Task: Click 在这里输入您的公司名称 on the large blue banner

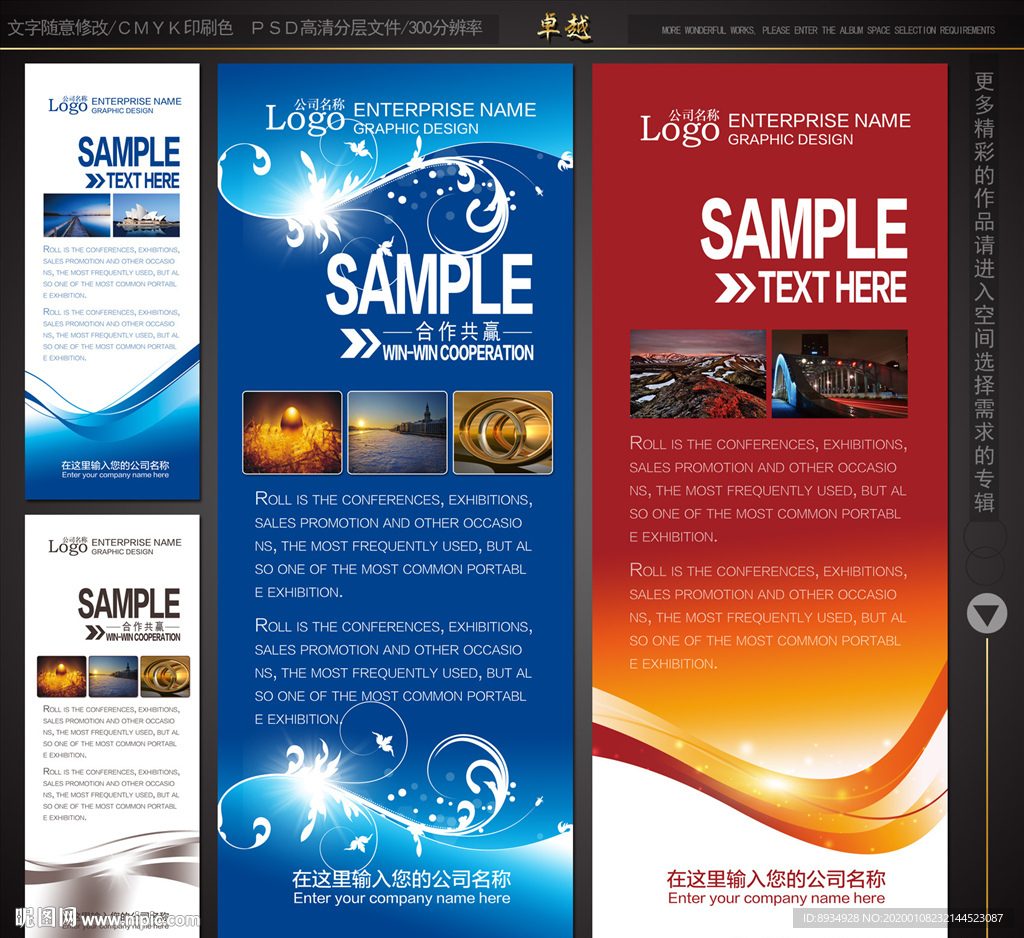Action: (x=402, y=879)
